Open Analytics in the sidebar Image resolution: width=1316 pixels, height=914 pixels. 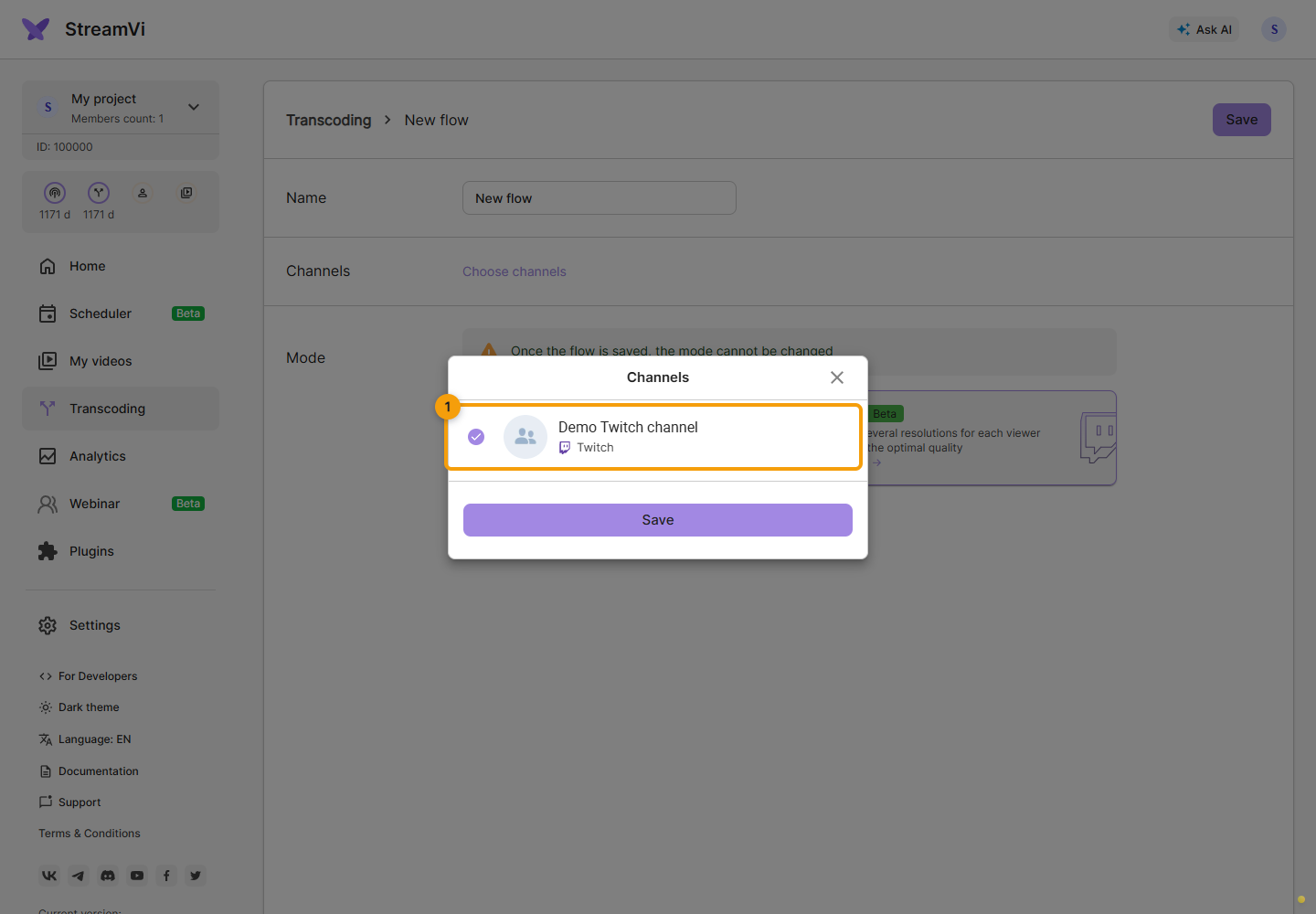click(x=121, y=456)
